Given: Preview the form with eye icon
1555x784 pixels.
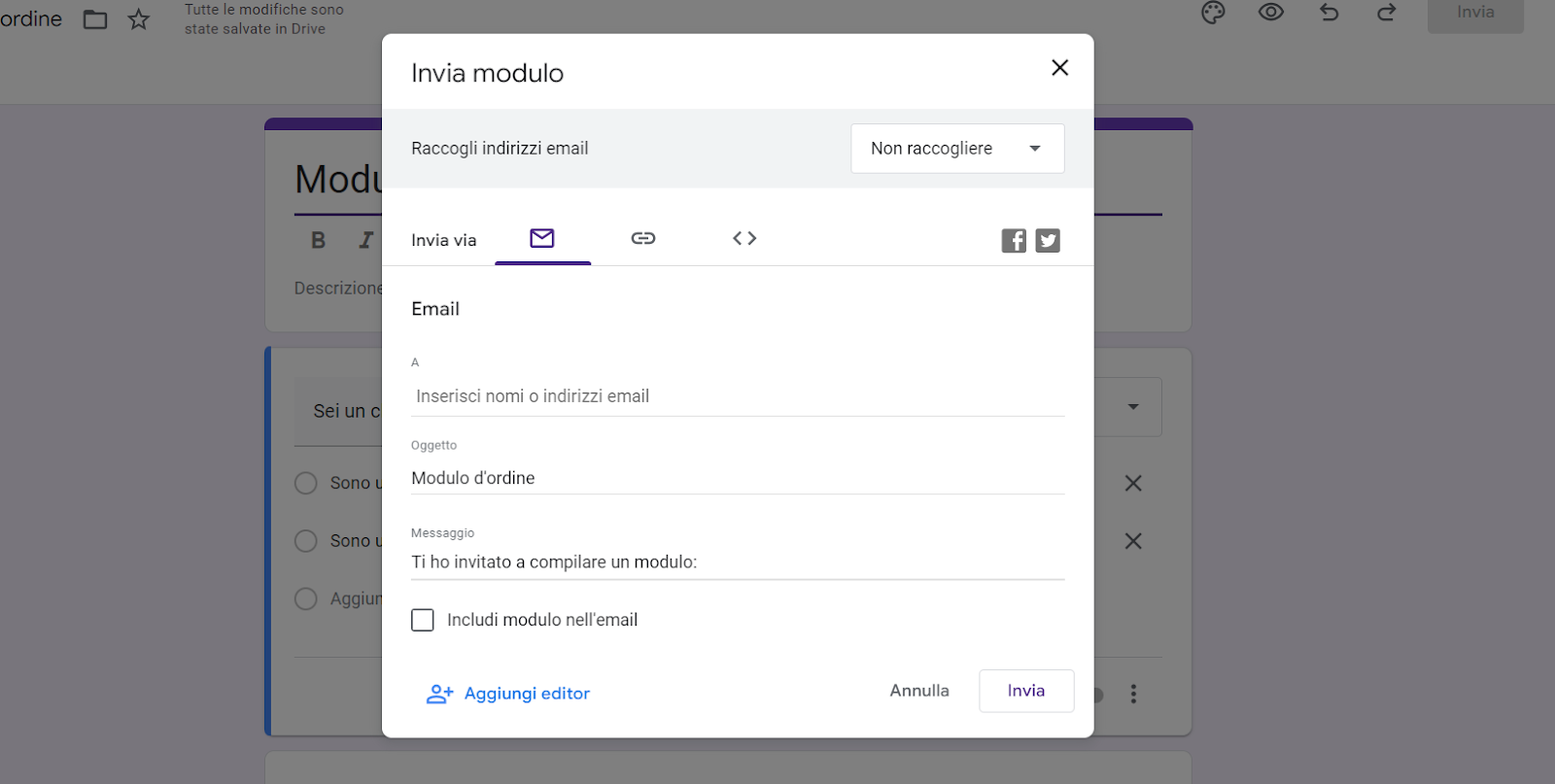Looking at the screenshot, I should pos(1271,13).
